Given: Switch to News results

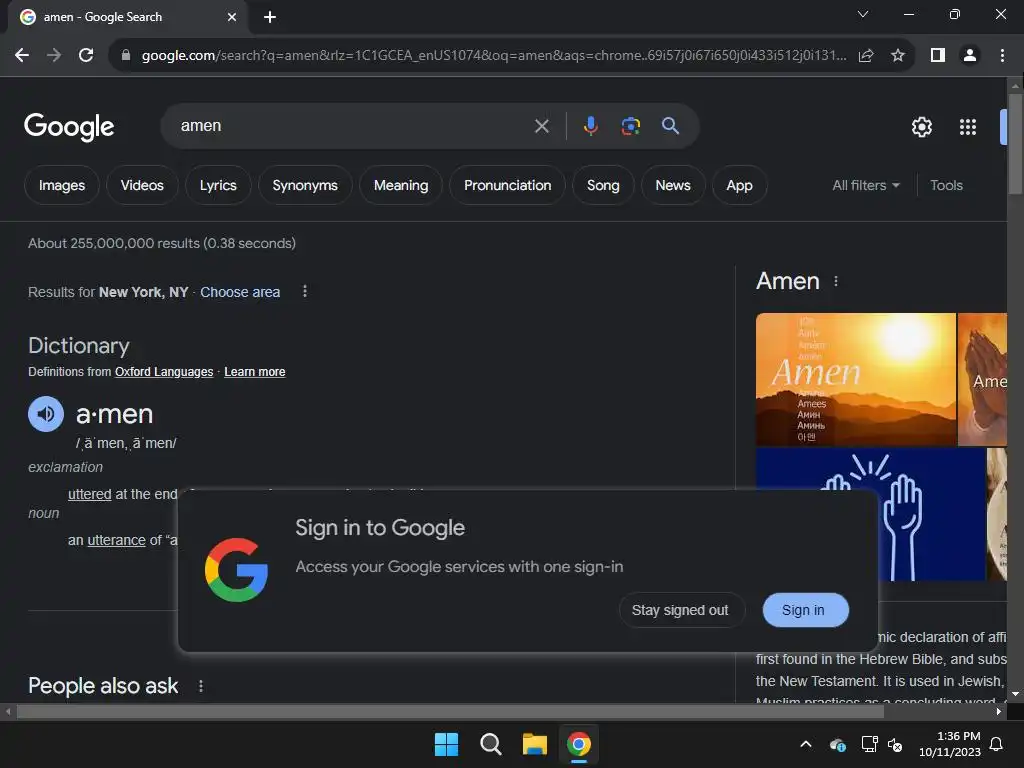Looking at the screenshot, I should [673, 185].
